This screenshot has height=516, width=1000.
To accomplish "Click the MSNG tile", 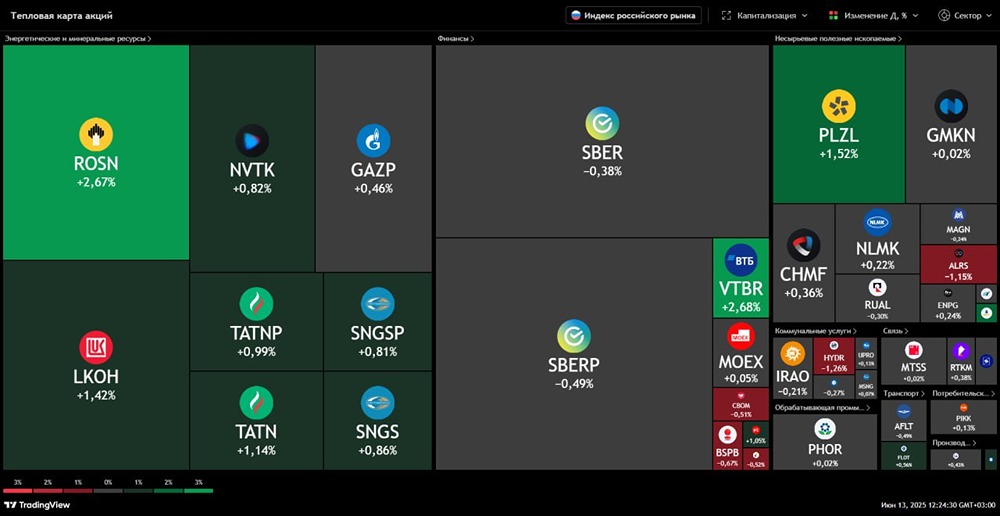I will pos(866,385).
